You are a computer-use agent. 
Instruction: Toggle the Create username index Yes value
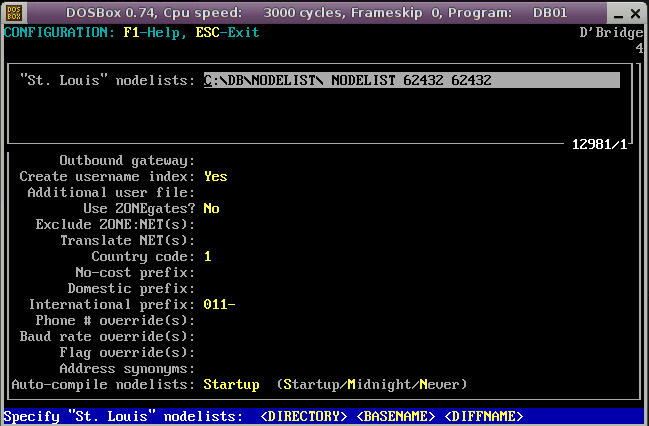pyautogui.click(x=215, y=176)
